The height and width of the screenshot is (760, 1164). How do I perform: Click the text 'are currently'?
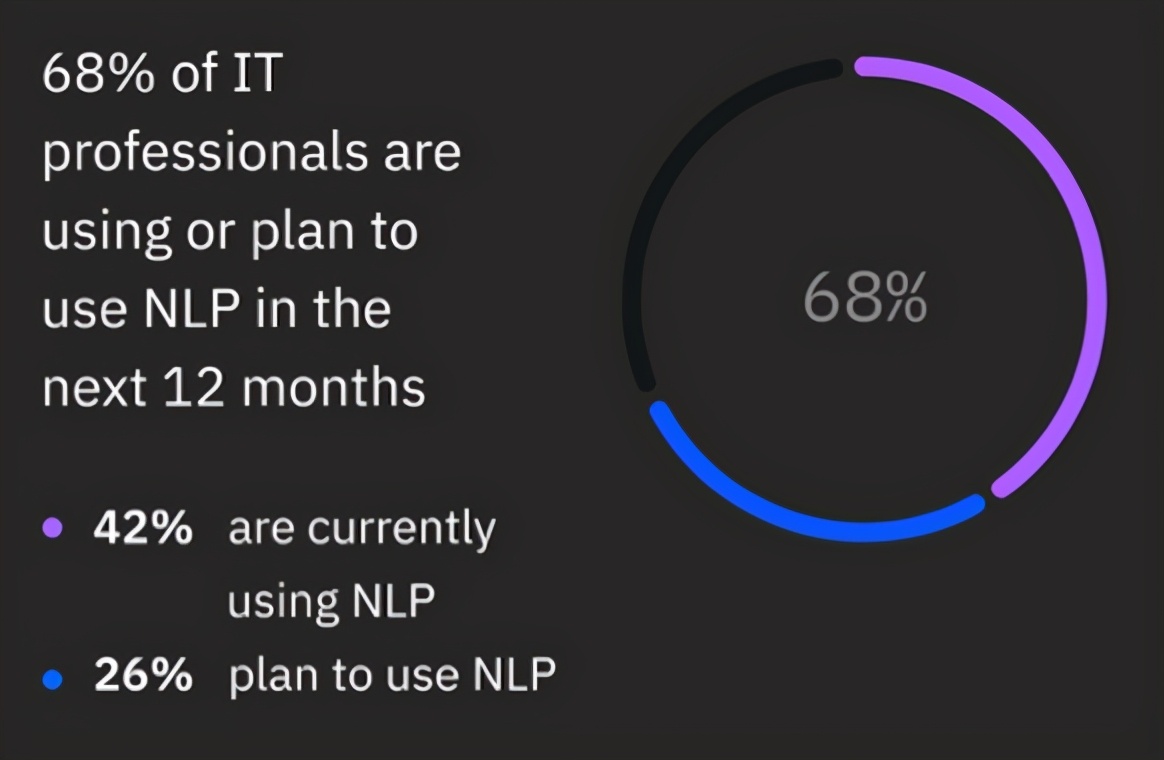click(x=362, y=530)
